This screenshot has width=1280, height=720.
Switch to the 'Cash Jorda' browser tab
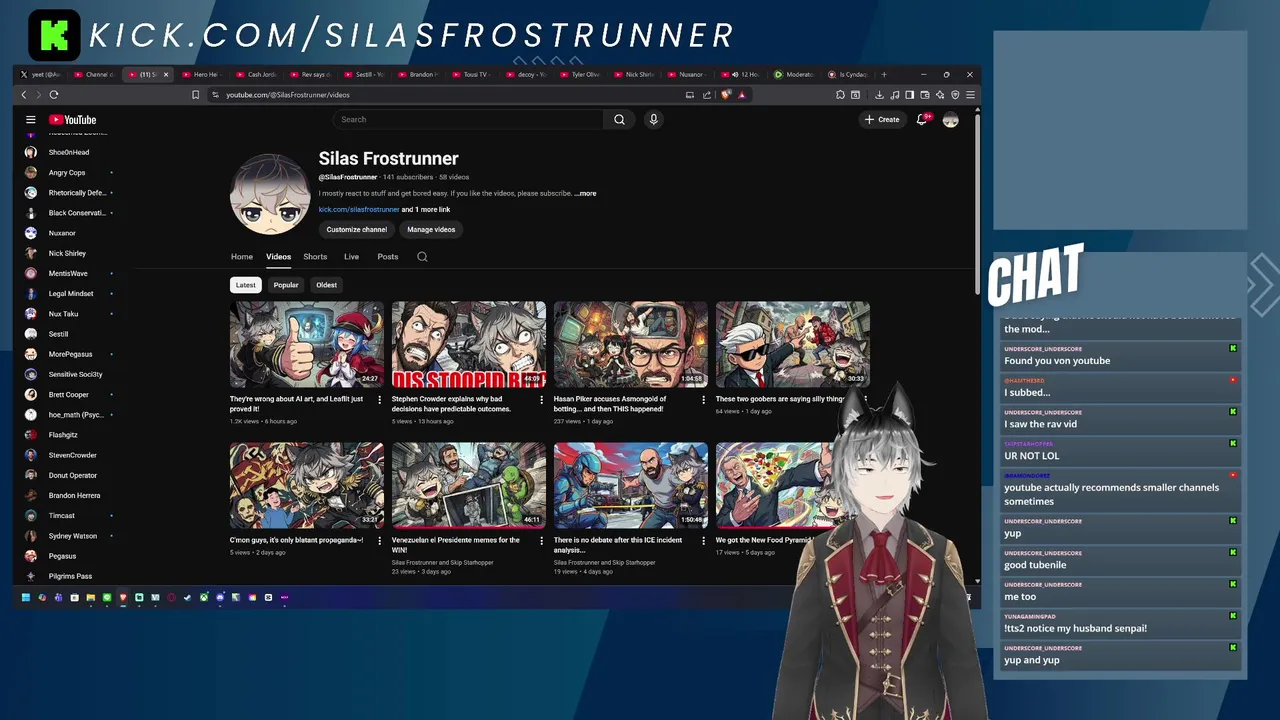(258, 74)
